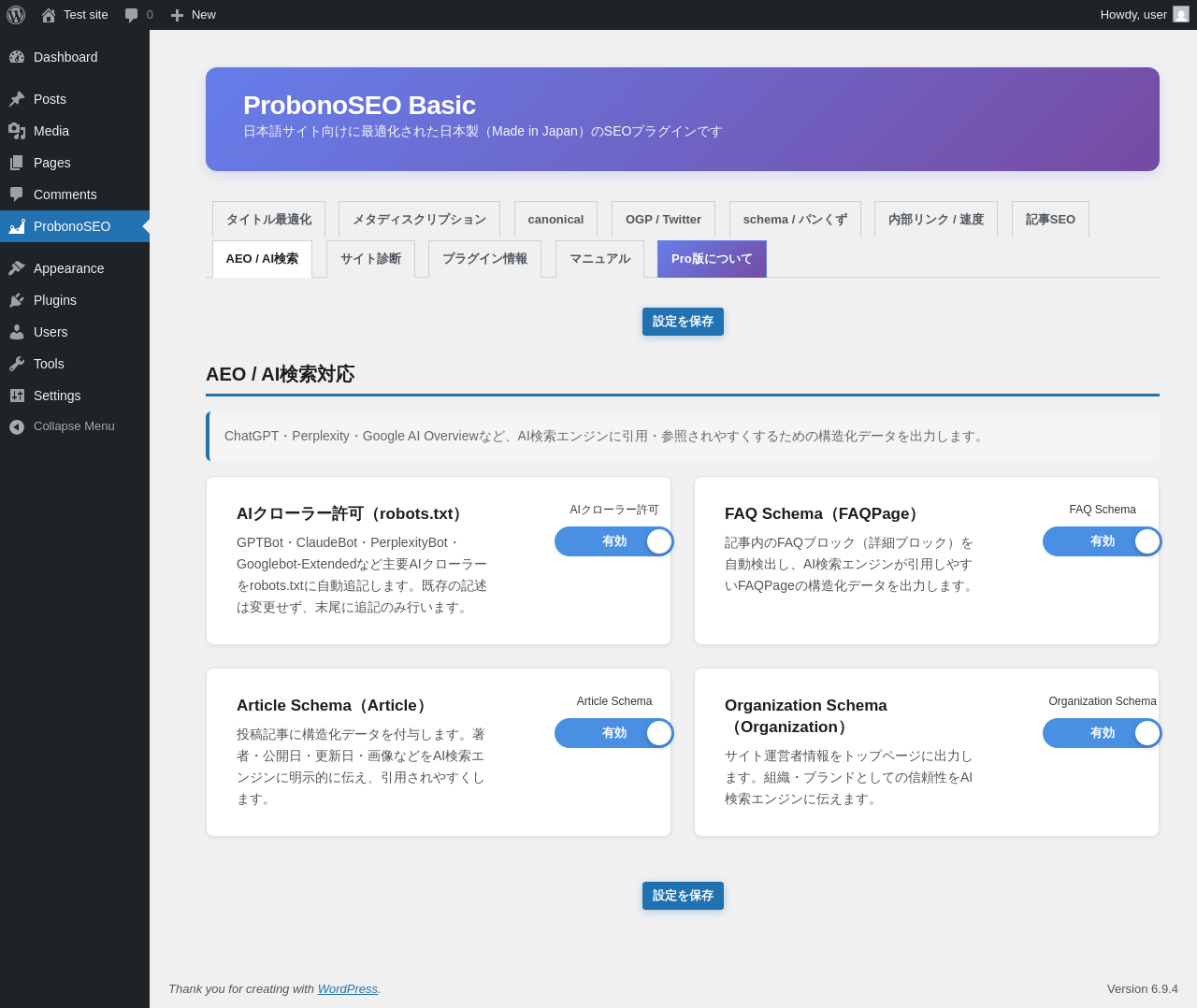Follow the WordPress footer link
Screen dimensions: 1197x1008
pyautogui.click(x=347, y=989)
